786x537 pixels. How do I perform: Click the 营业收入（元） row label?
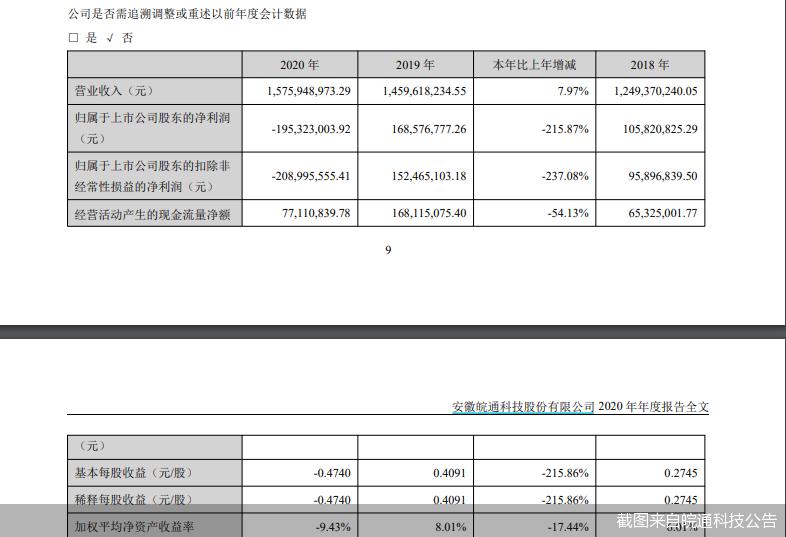tap(114, 91)
